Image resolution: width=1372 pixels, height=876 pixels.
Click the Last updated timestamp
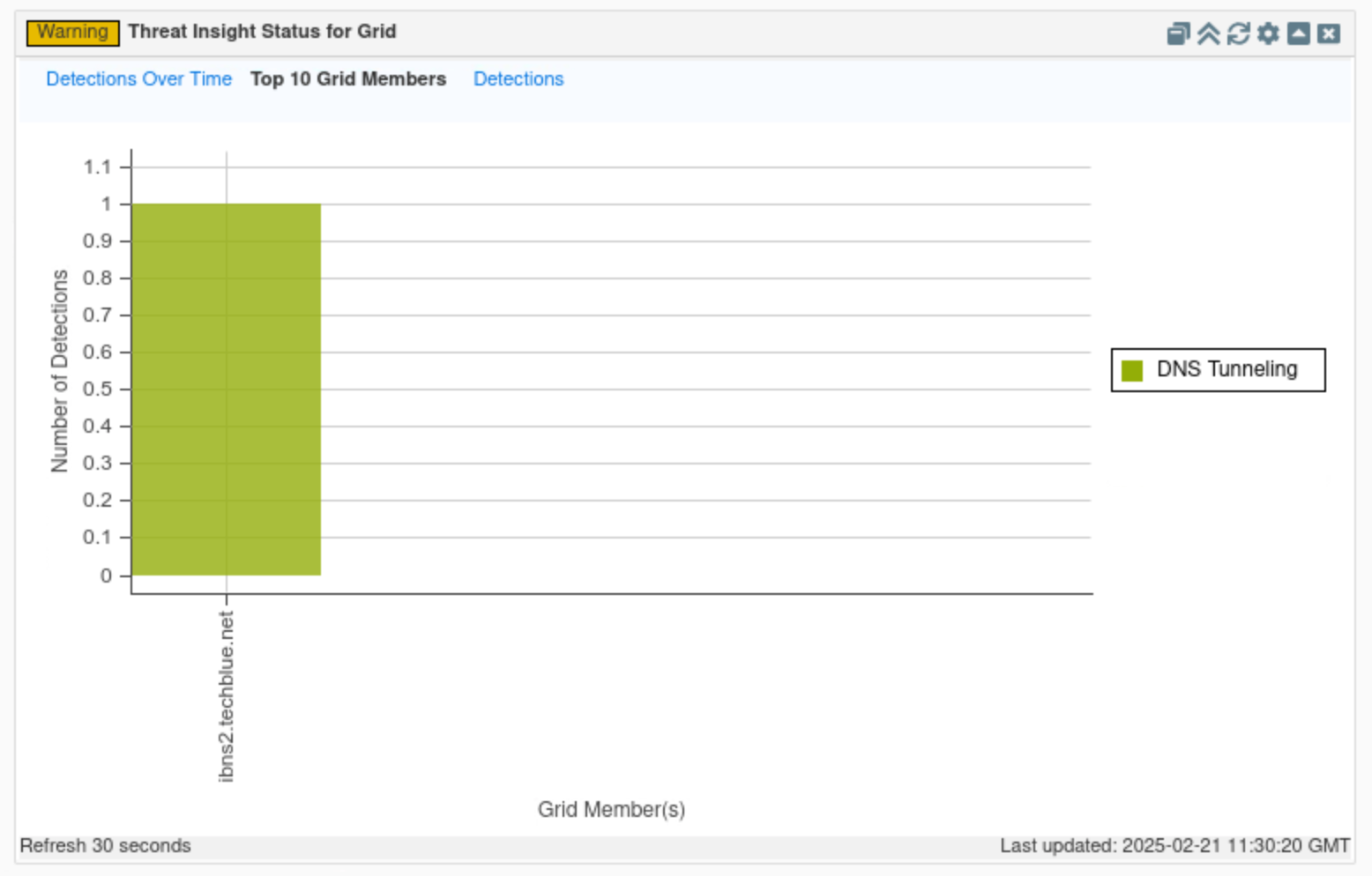tap(1174, 846)
